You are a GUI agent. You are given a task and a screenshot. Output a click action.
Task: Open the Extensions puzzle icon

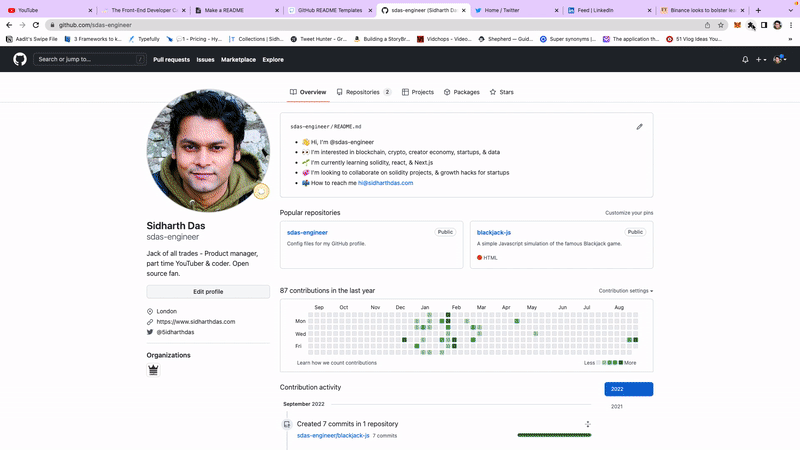click(x=751, y=25)
